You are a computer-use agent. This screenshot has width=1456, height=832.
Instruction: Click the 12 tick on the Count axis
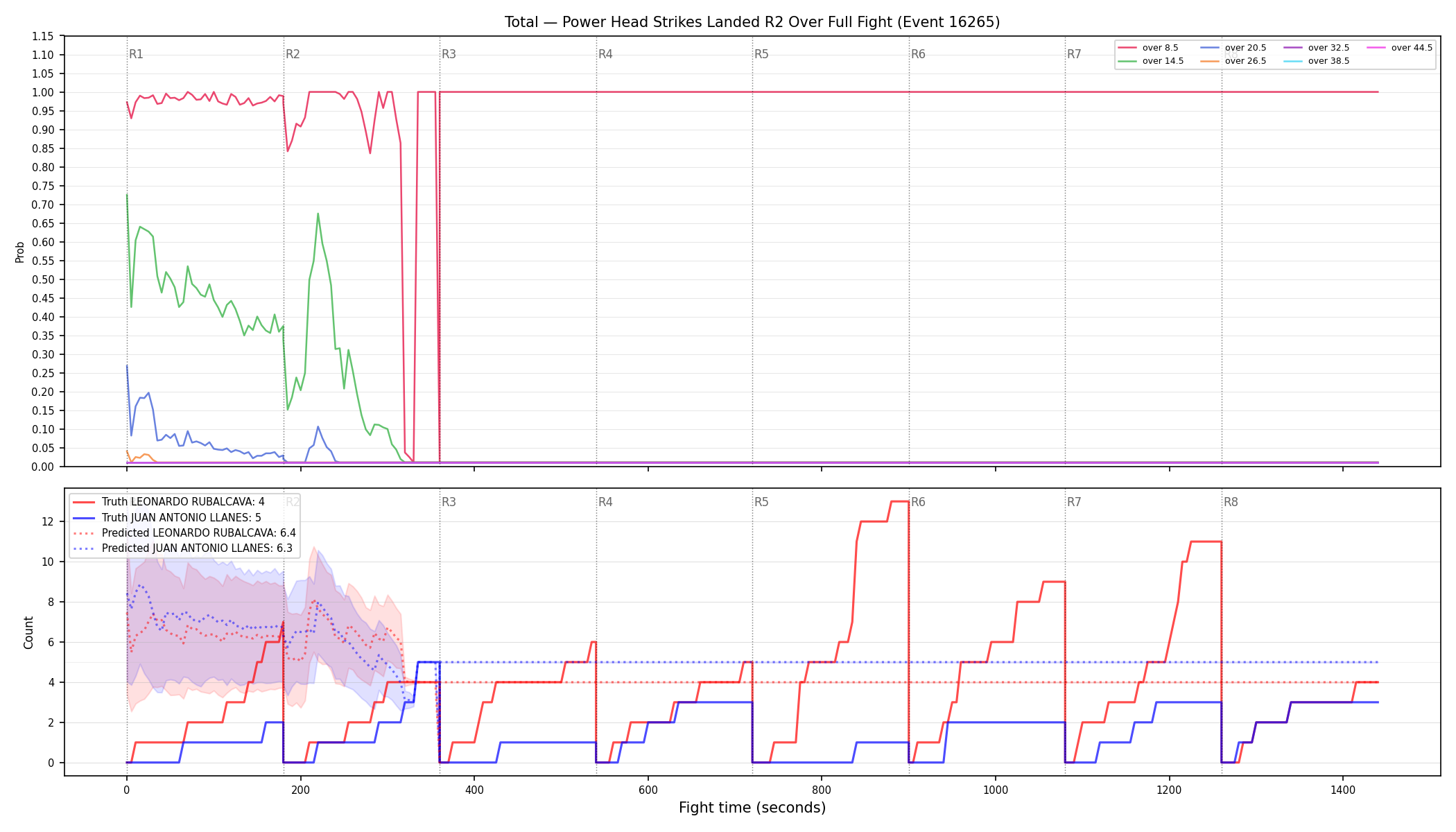coord(48,522)
